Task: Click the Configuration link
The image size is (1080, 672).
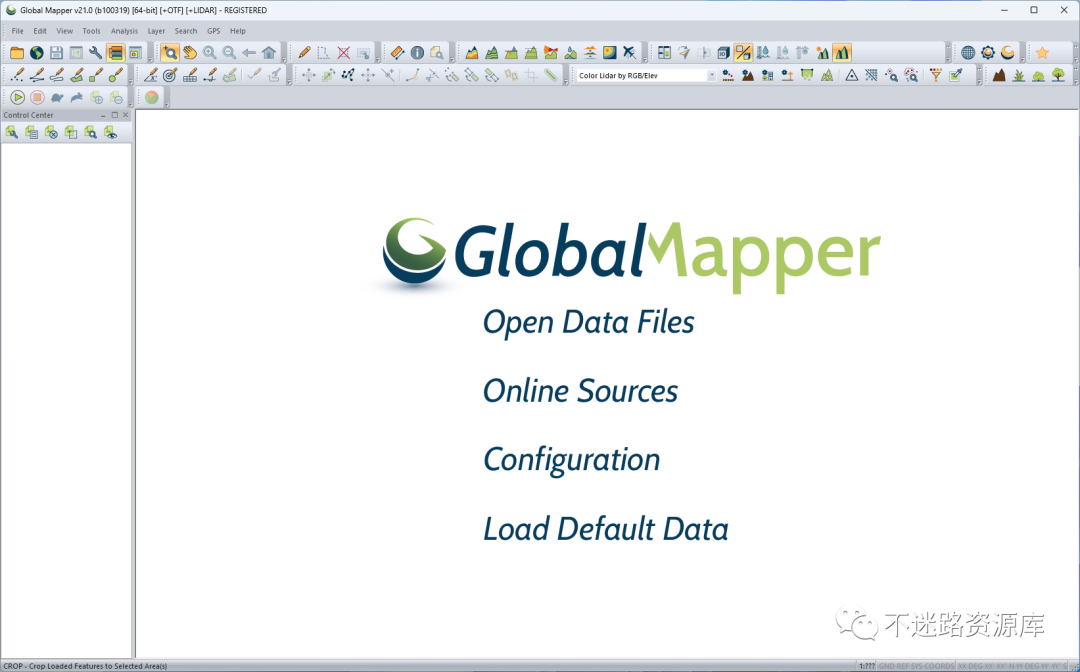Action: click(x=572, y=461)
